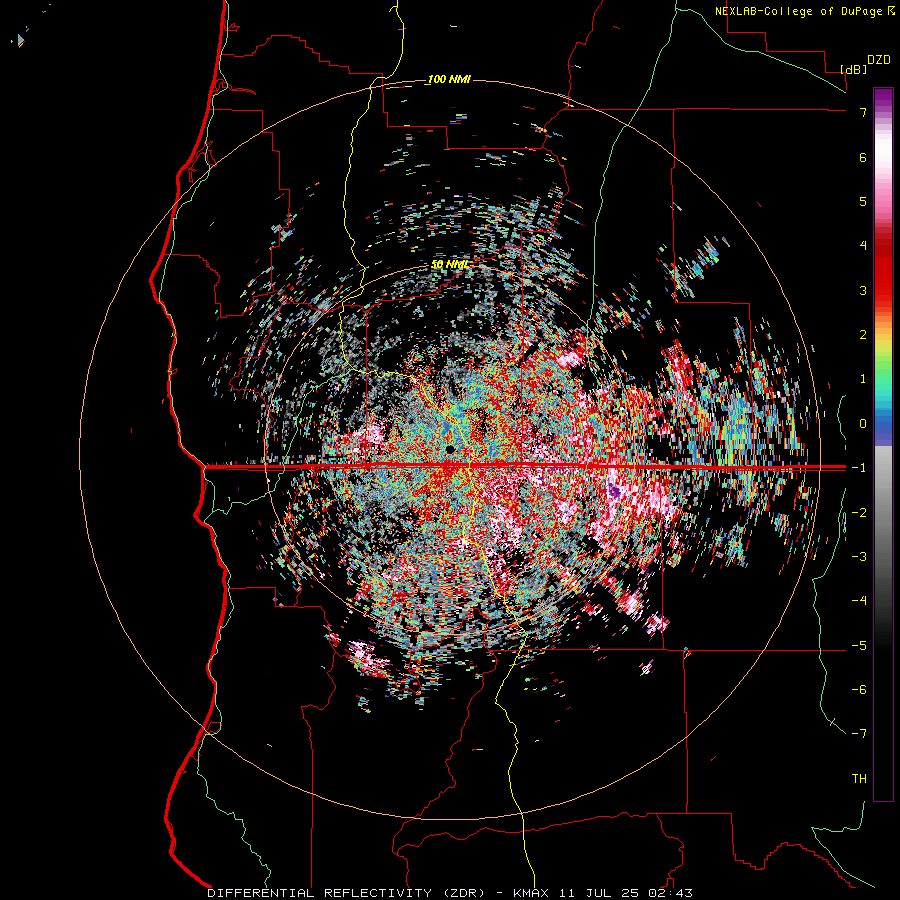Click the black radar site dot

coord(450,449)
